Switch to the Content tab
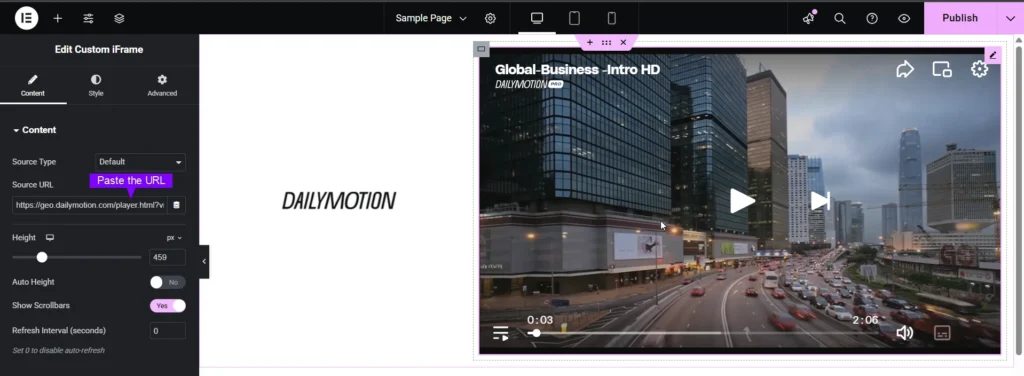1024x376 pixels. coord(33,86)
